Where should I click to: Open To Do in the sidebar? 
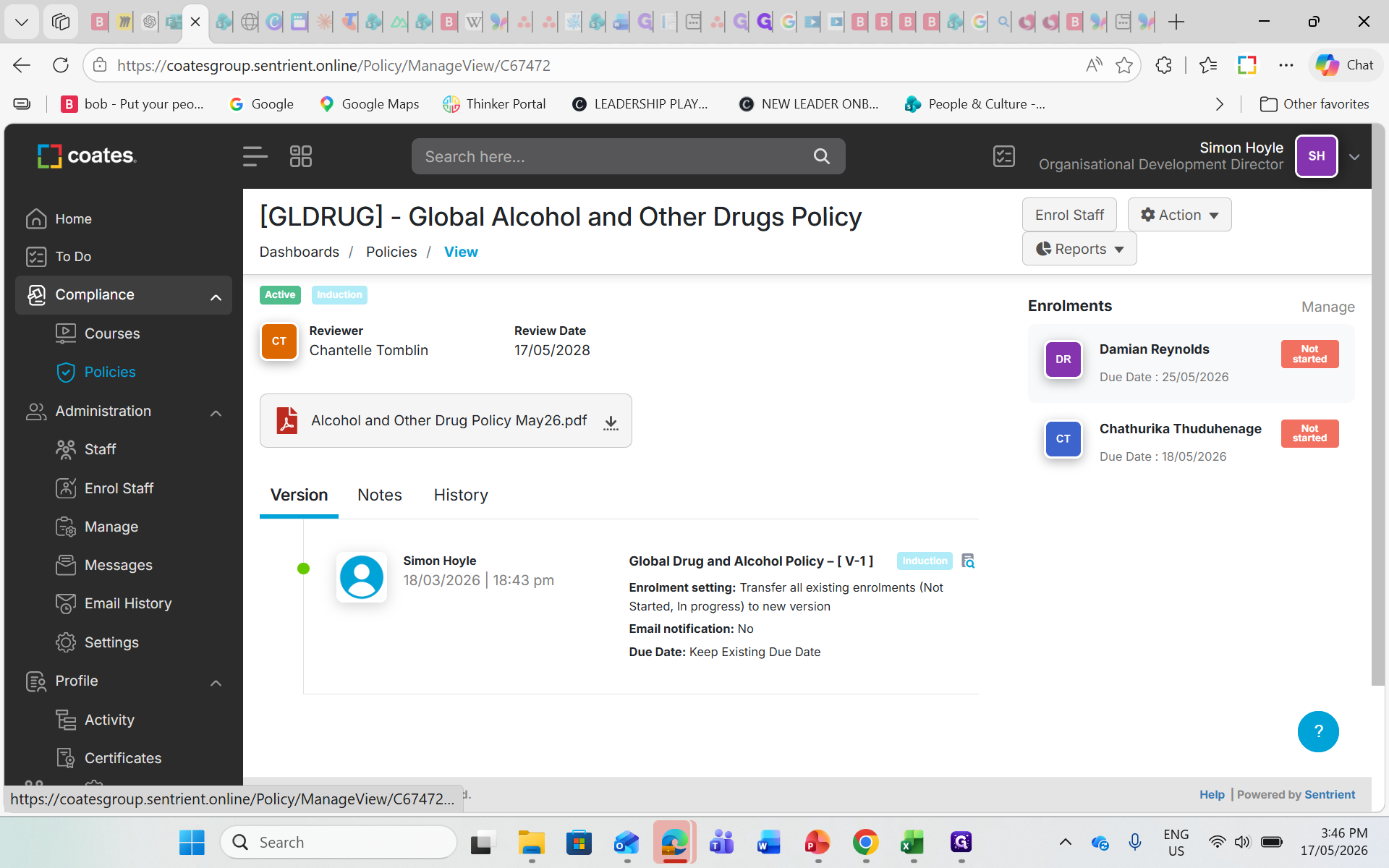pyautogui.click(x=73, y=256)
